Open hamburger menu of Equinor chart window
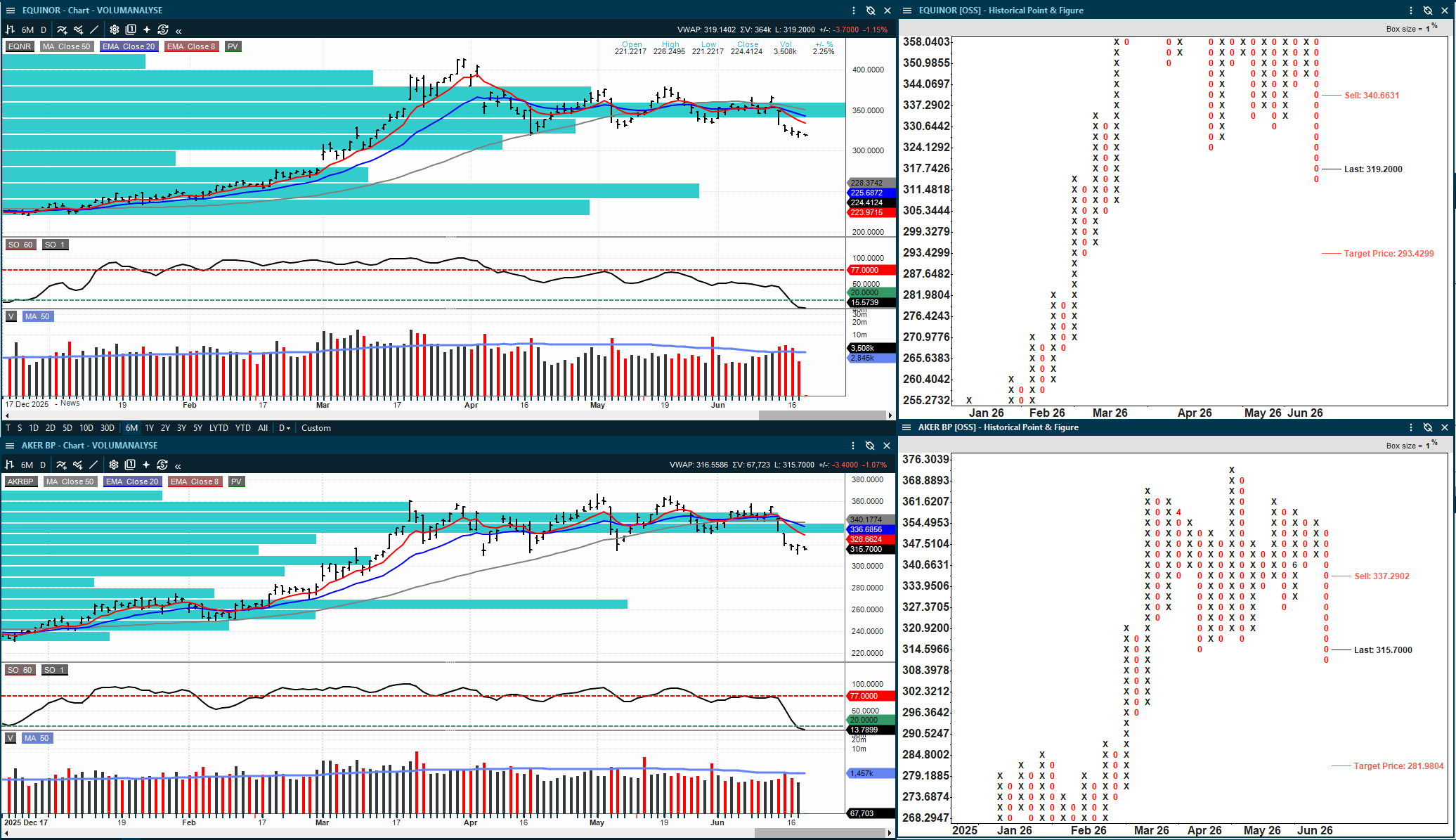The height and width of the screenshot is (840, 1456). pos(10,11)
